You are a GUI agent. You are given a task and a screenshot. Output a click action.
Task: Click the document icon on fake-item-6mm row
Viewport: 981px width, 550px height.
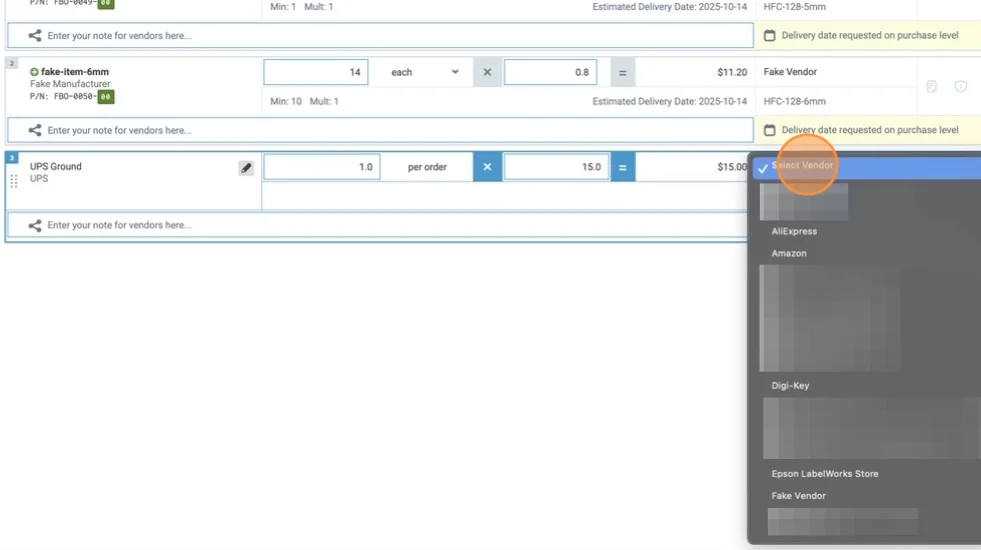(x=931, y=87)
